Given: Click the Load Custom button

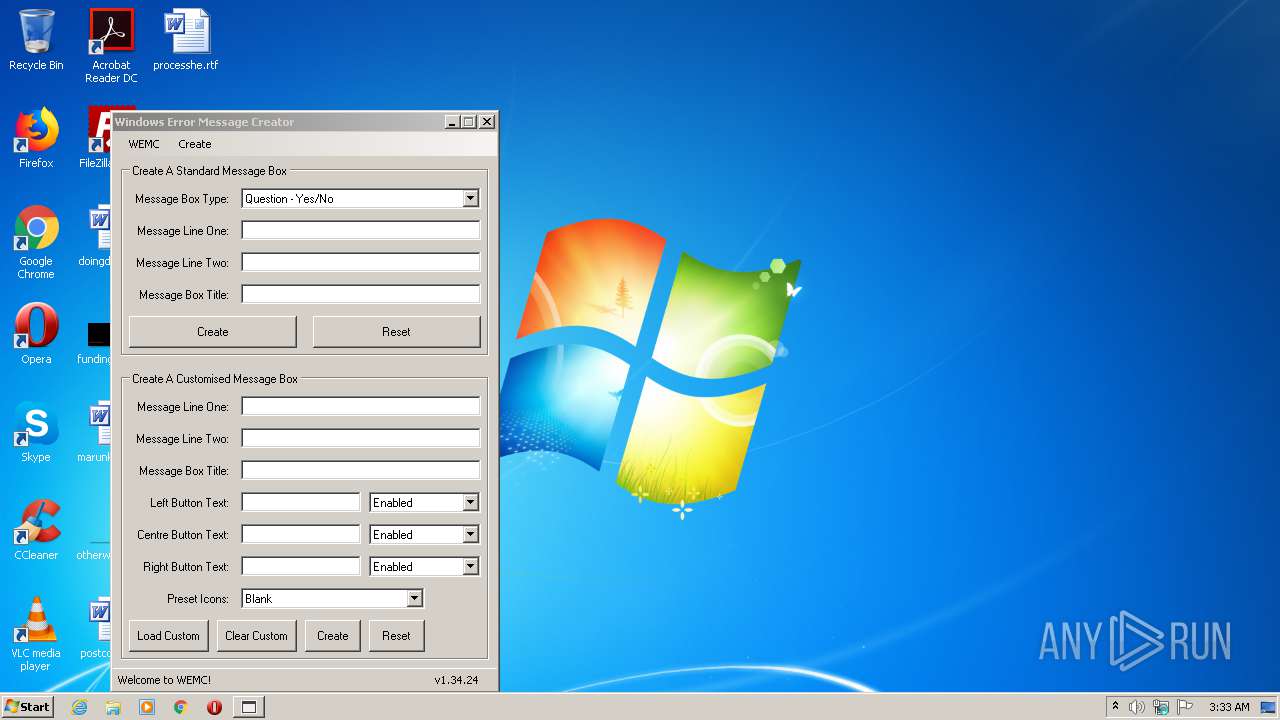Looking at the screenshot, I should tap(168, 636).
